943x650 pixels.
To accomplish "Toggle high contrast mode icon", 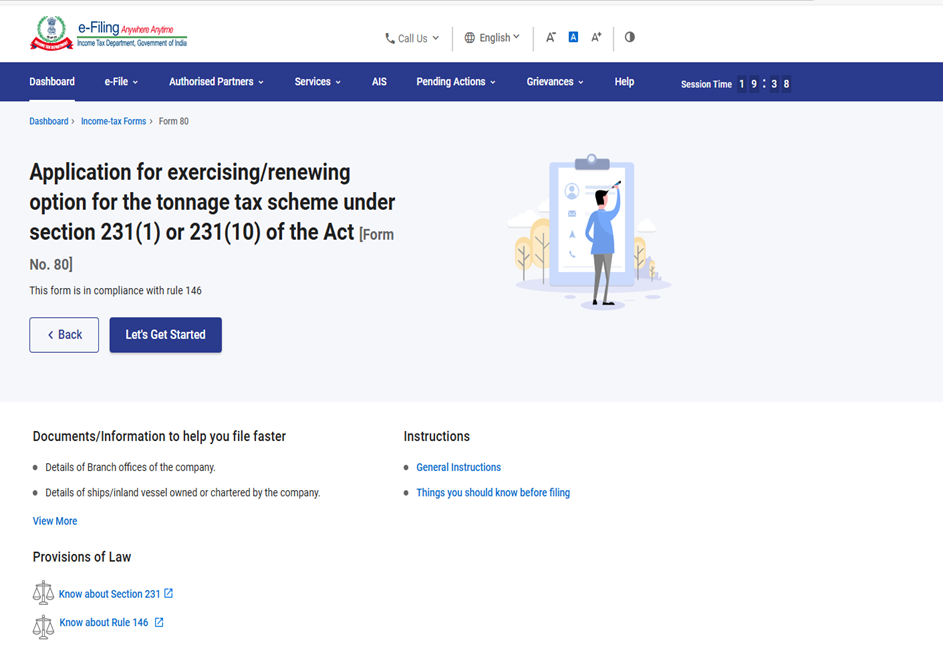I will click(629, 37).
